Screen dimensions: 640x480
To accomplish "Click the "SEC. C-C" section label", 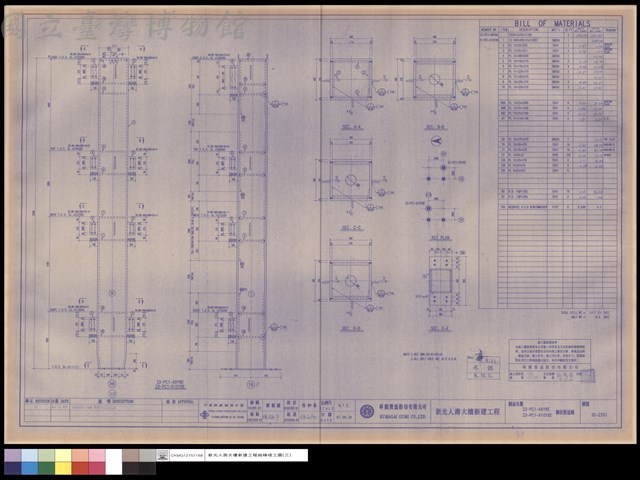I will coord(351,228).
